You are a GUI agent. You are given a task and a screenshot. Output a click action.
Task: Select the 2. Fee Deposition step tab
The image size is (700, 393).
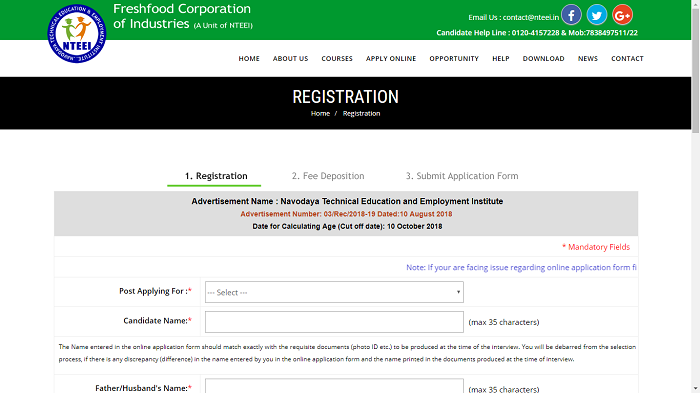point(328,176)
